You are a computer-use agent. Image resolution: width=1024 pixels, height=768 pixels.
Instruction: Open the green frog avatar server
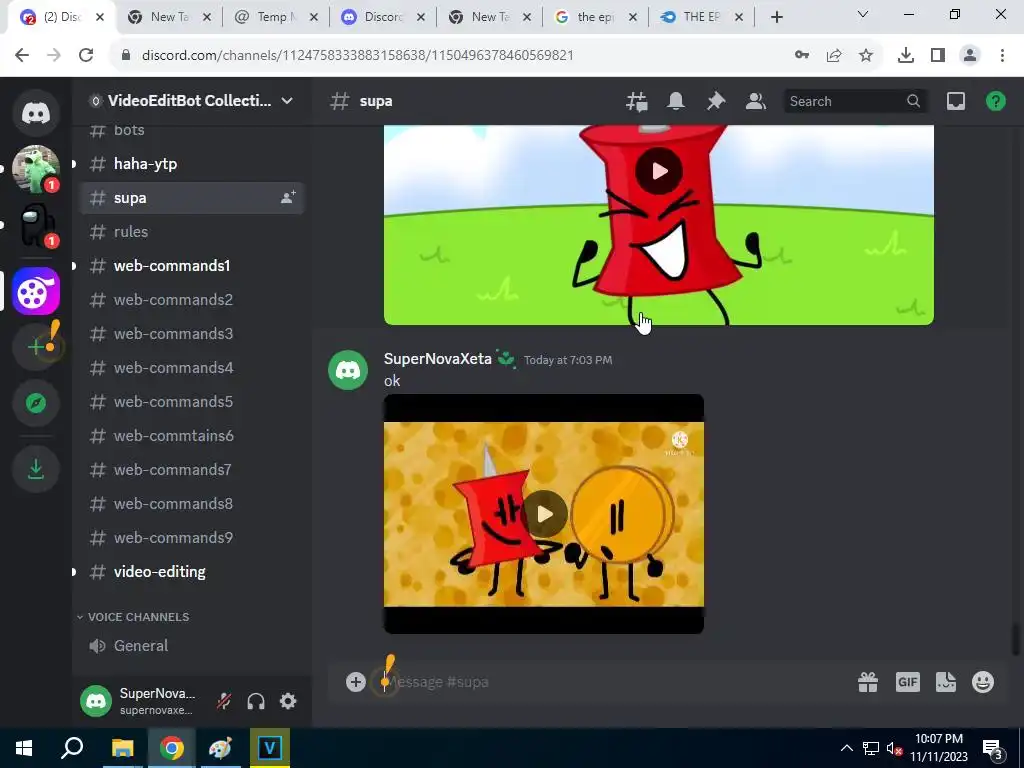[x=36, y=168]
